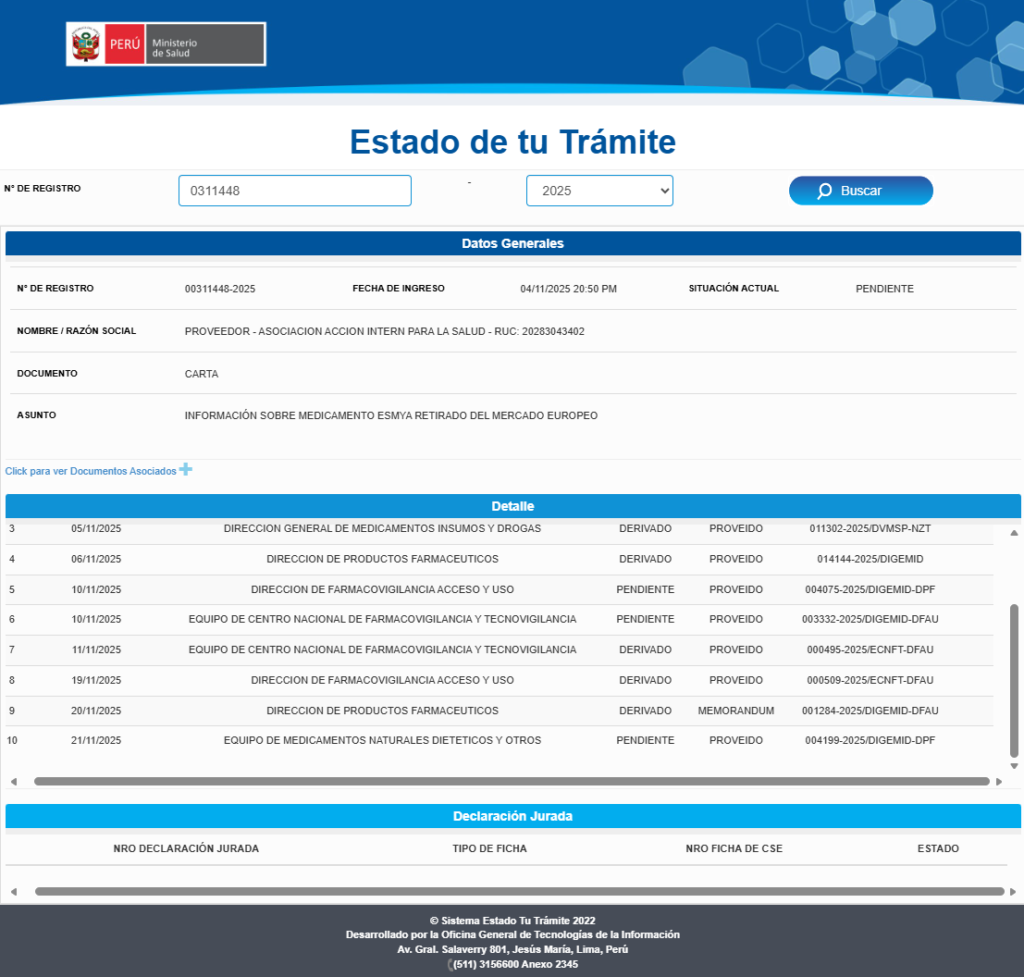Click the right arrow of Declaración Jurada scrollbar
This screenshot has height=977, width=1024.
coord(1013,891)
